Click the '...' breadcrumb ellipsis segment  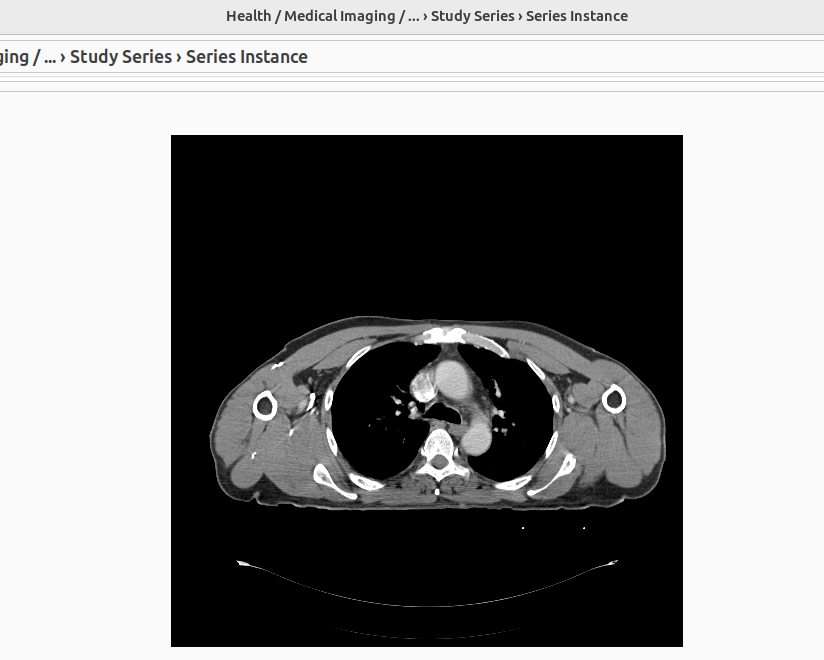(50, 57)
